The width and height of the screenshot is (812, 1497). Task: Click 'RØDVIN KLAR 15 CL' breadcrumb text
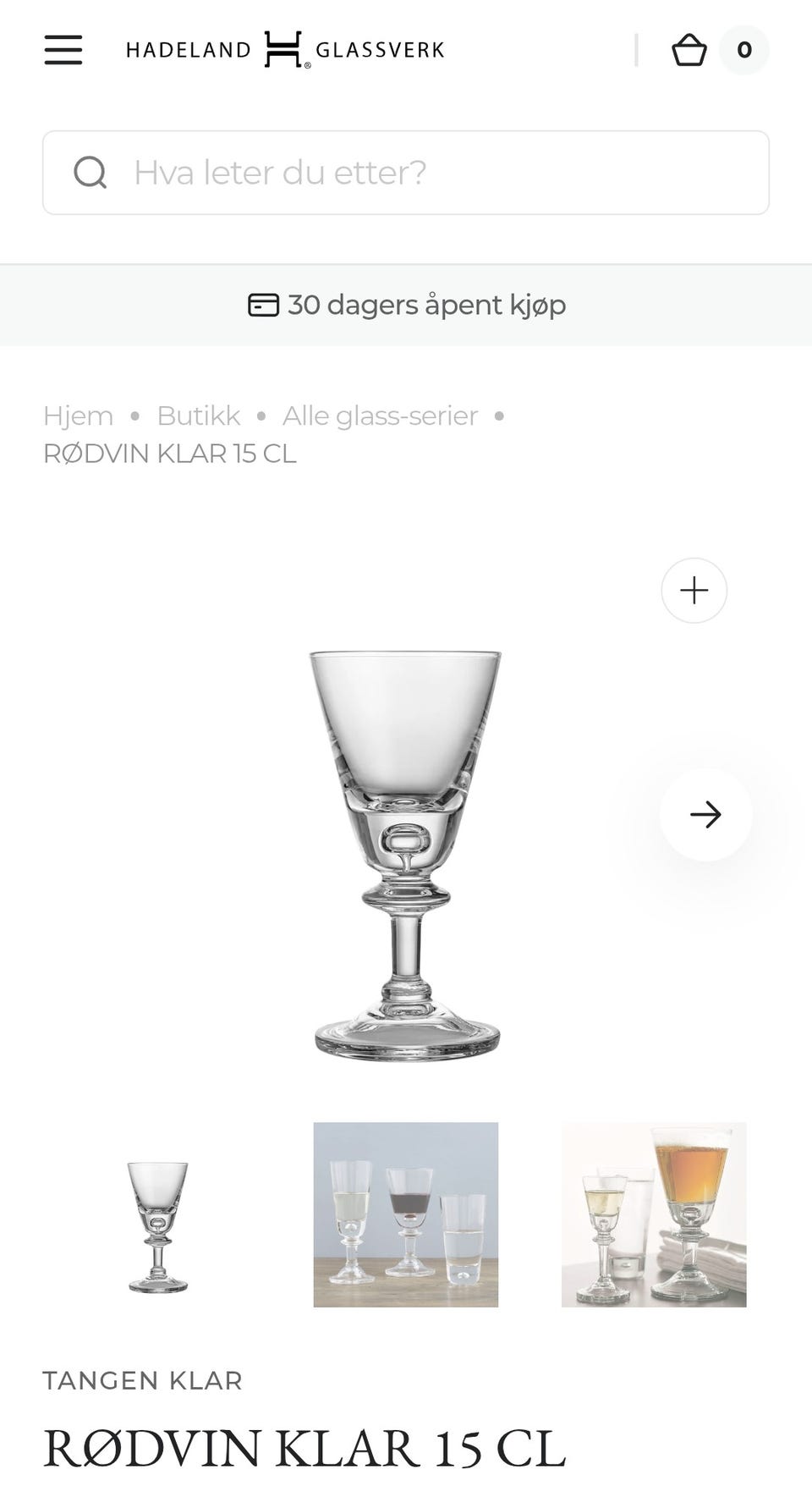click(x=169, y=454)
